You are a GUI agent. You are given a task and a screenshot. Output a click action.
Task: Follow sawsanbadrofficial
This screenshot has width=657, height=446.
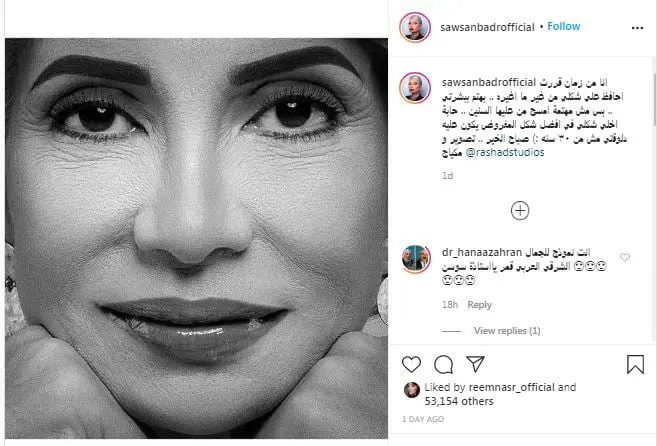pos(564,26)
